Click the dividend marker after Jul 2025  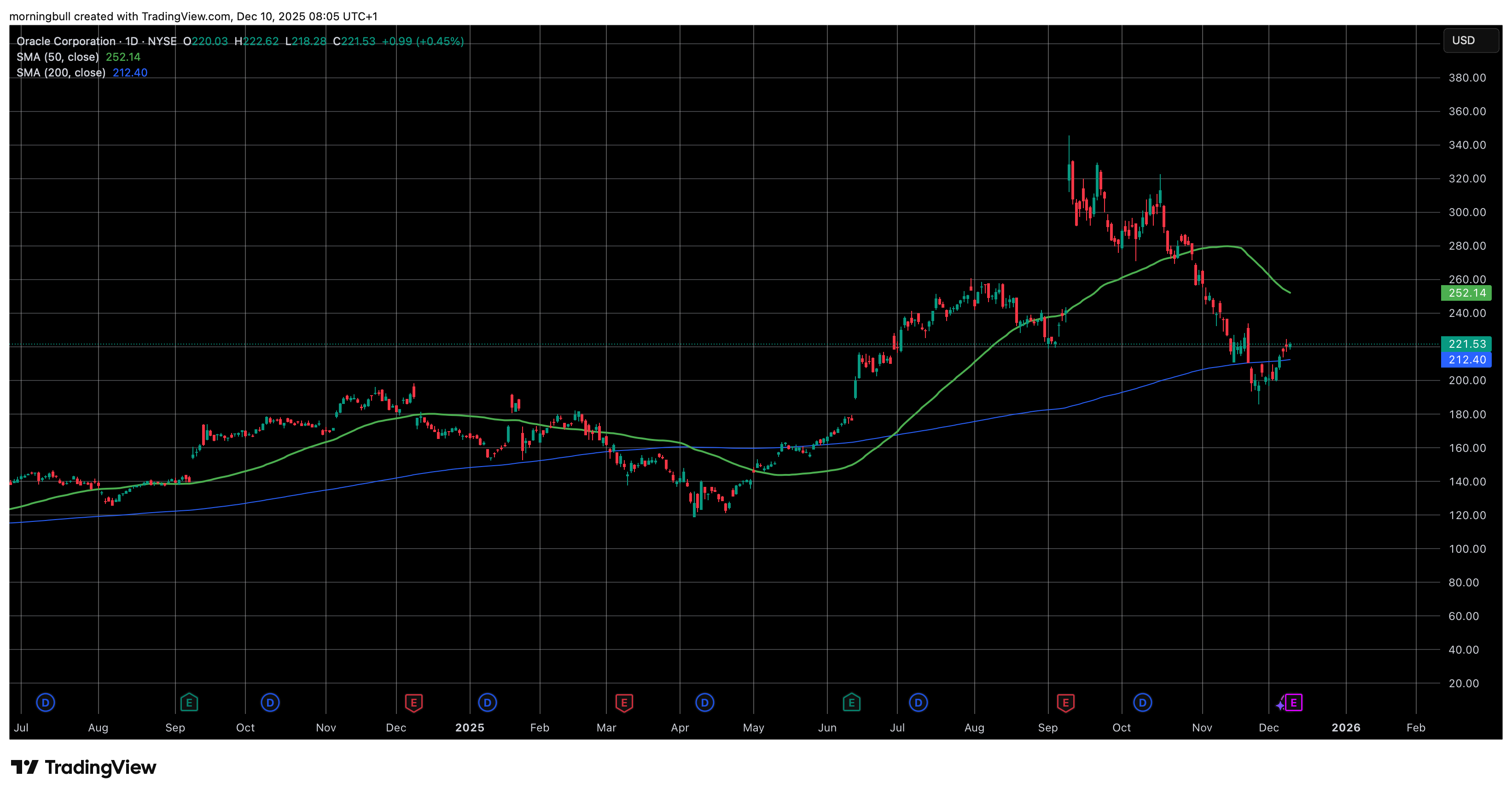click(918, 702)
